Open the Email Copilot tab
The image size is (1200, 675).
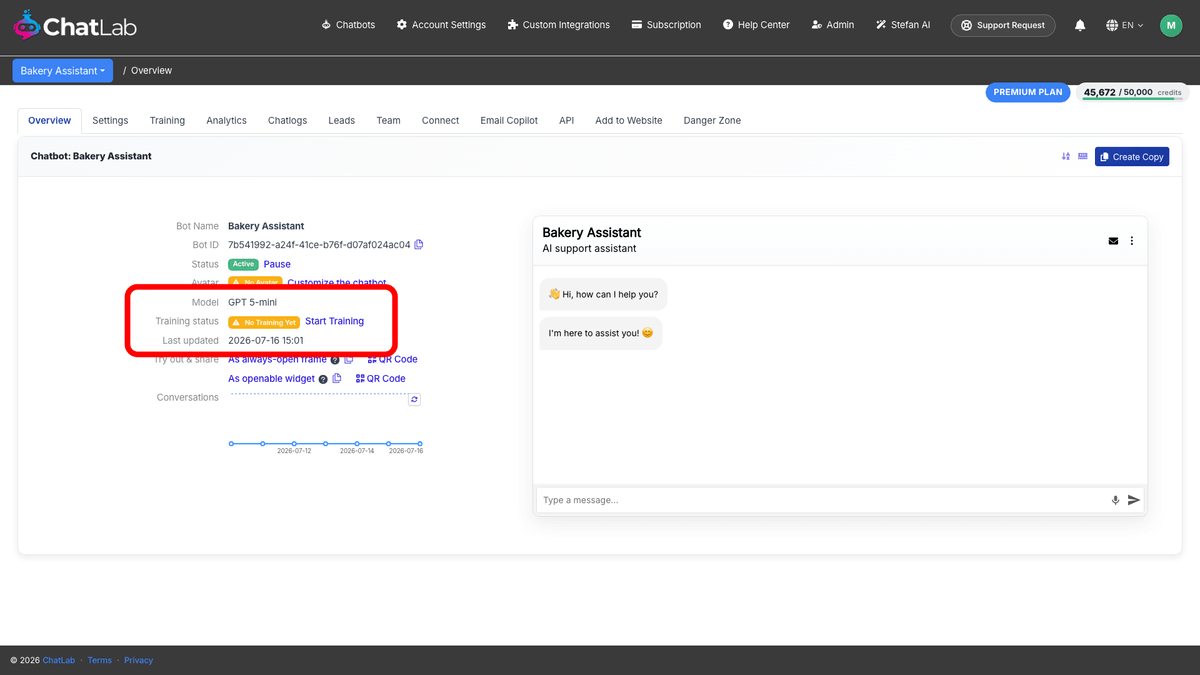coord(509,120)
